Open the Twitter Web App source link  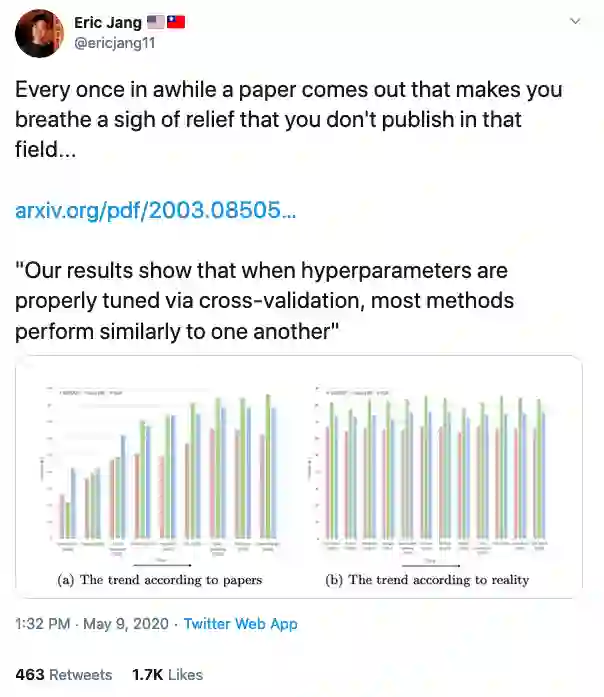tap(240, 624)
